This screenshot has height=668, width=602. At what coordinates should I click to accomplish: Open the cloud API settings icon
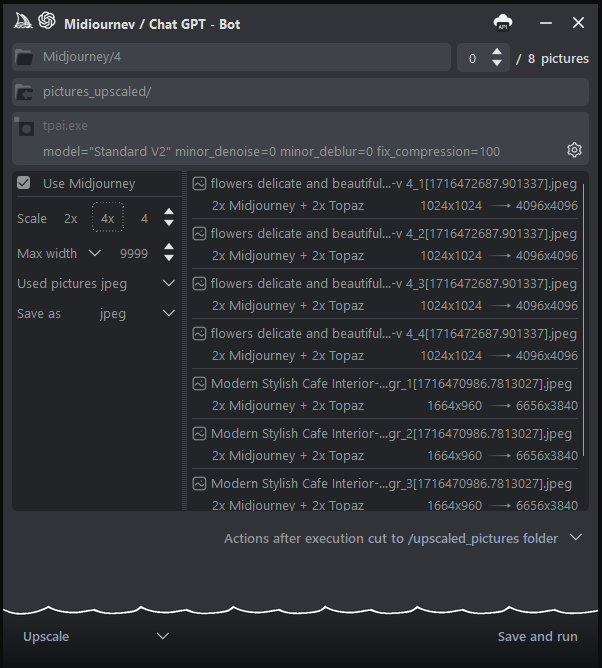tap(503, 22)
